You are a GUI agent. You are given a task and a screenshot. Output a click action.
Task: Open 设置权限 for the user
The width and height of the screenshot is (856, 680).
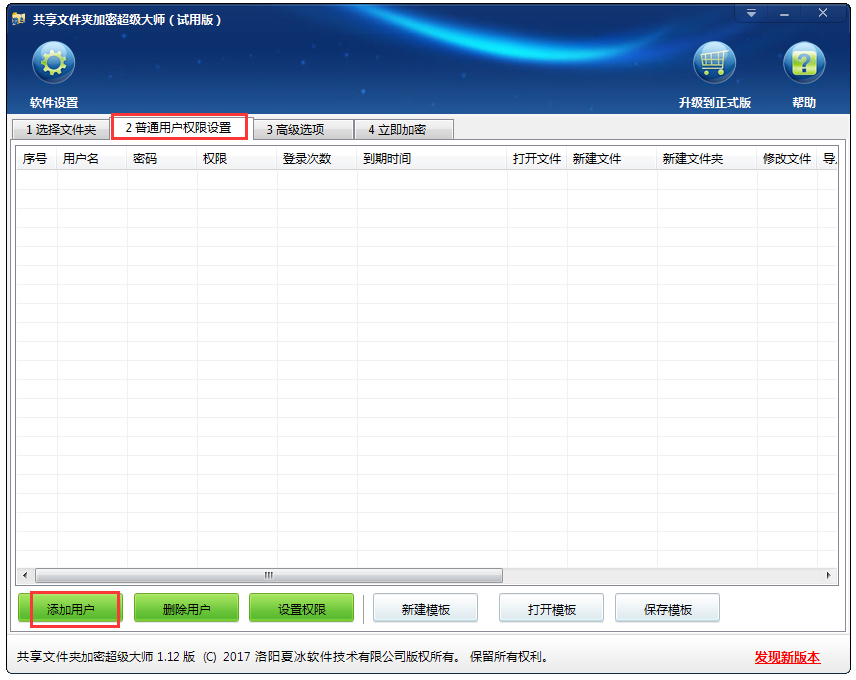click(x=301, y=609)
